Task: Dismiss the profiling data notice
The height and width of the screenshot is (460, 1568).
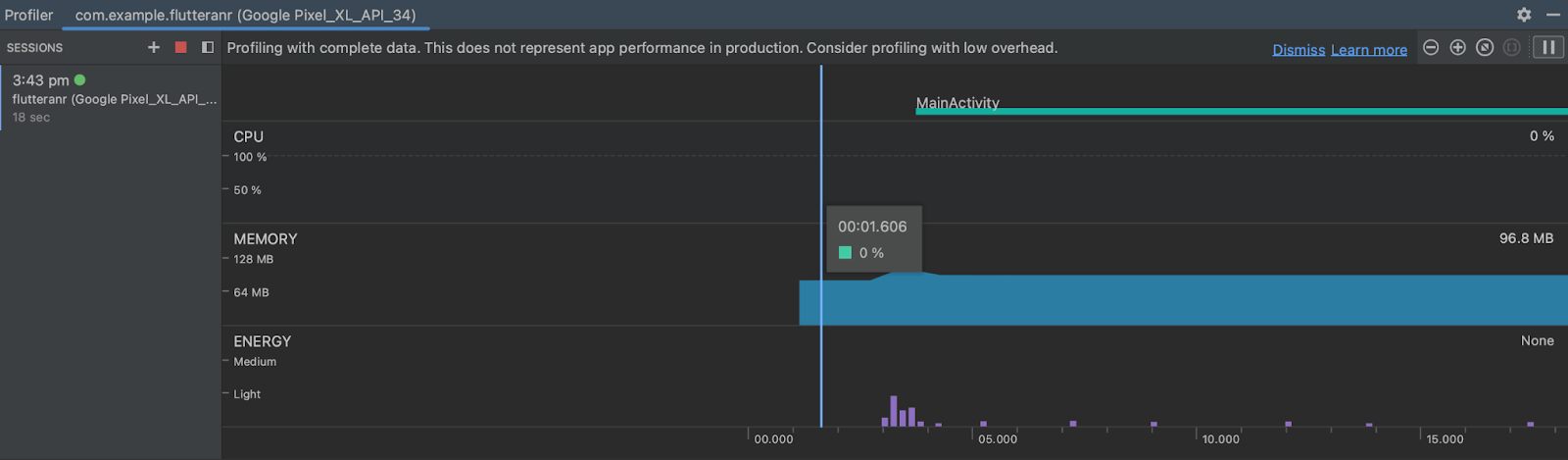Action: (x=1298, y=50)
